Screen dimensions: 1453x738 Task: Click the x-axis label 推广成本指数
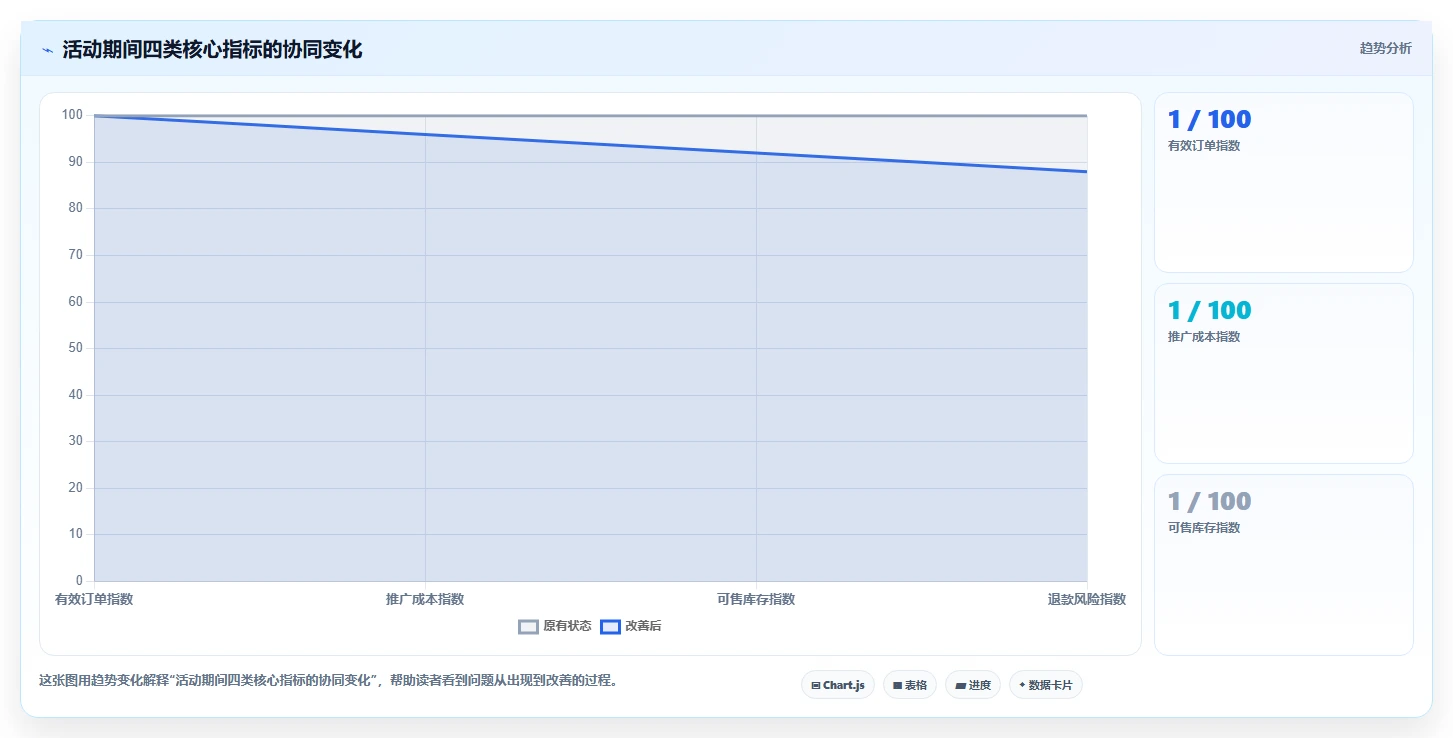(425, 599)
